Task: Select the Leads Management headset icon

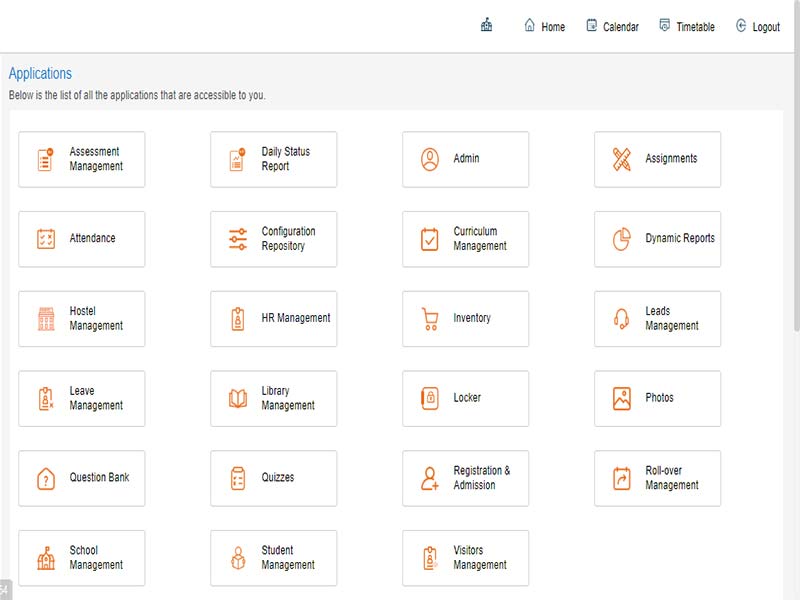Action: tap(621, 319)
